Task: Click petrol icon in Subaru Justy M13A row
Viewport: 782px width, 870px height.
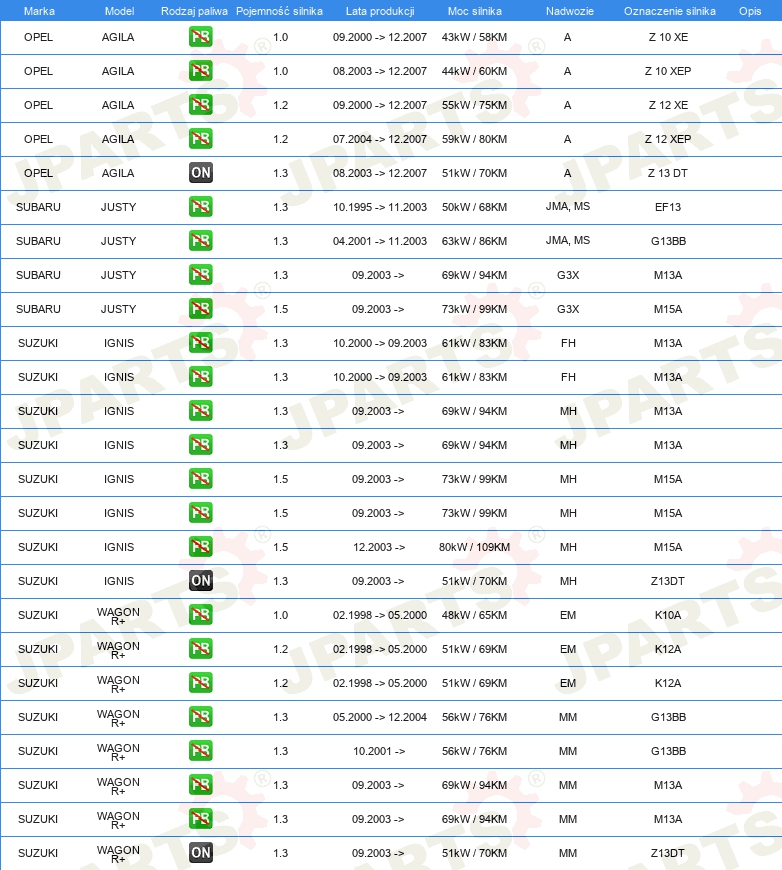Action: pos(200,275)
